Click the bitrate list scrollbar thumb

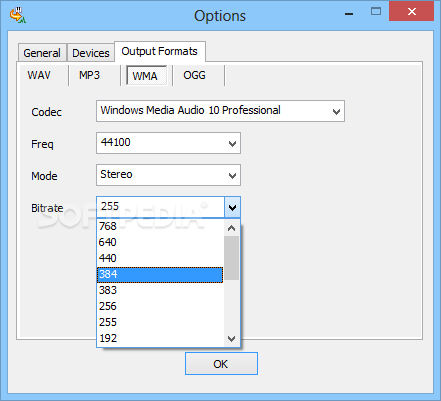click(x=232, y=258)
